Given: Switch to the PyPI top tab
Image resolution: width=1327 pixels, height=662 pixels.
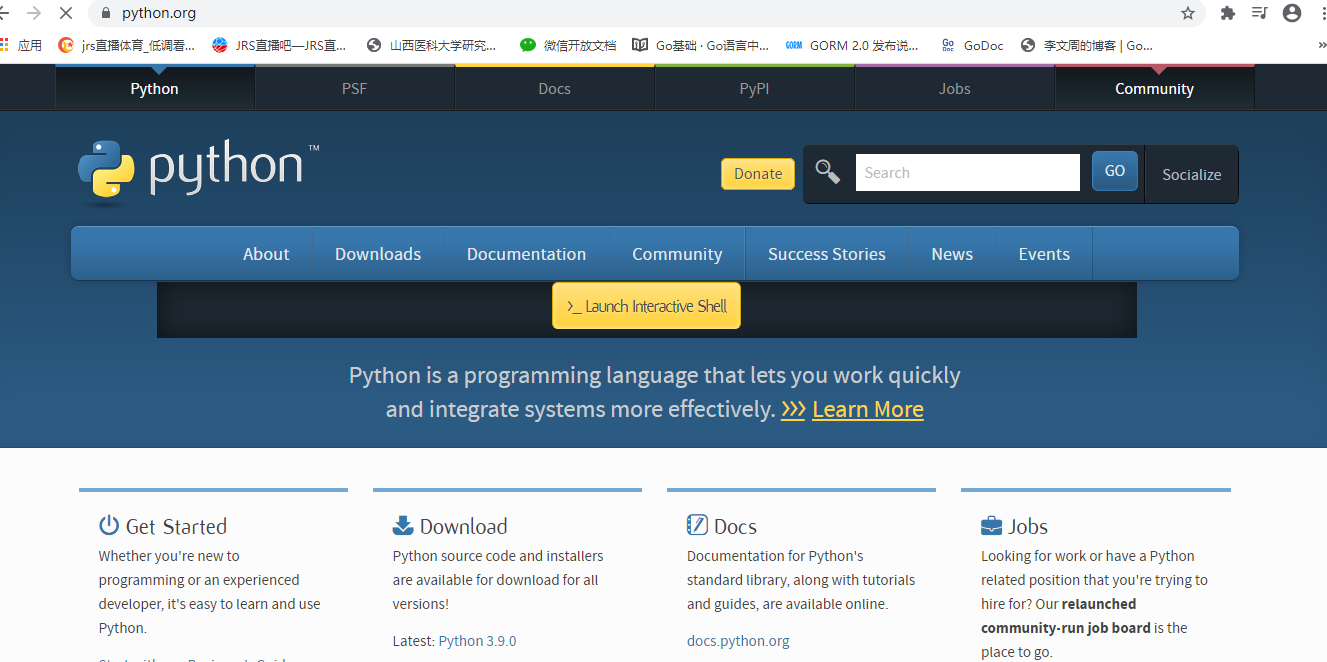Looking at the screenshot, I should [754, 88].
